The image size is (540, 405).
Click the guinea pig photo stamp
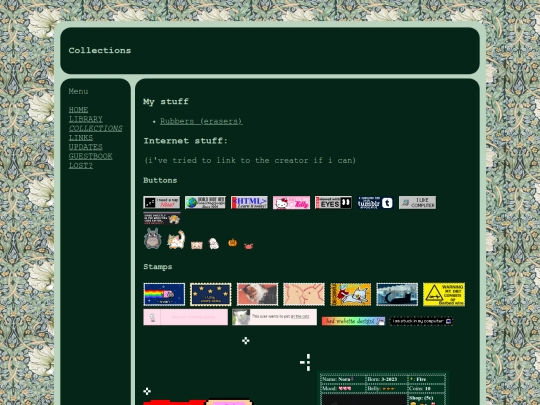[x=257, y=294]
